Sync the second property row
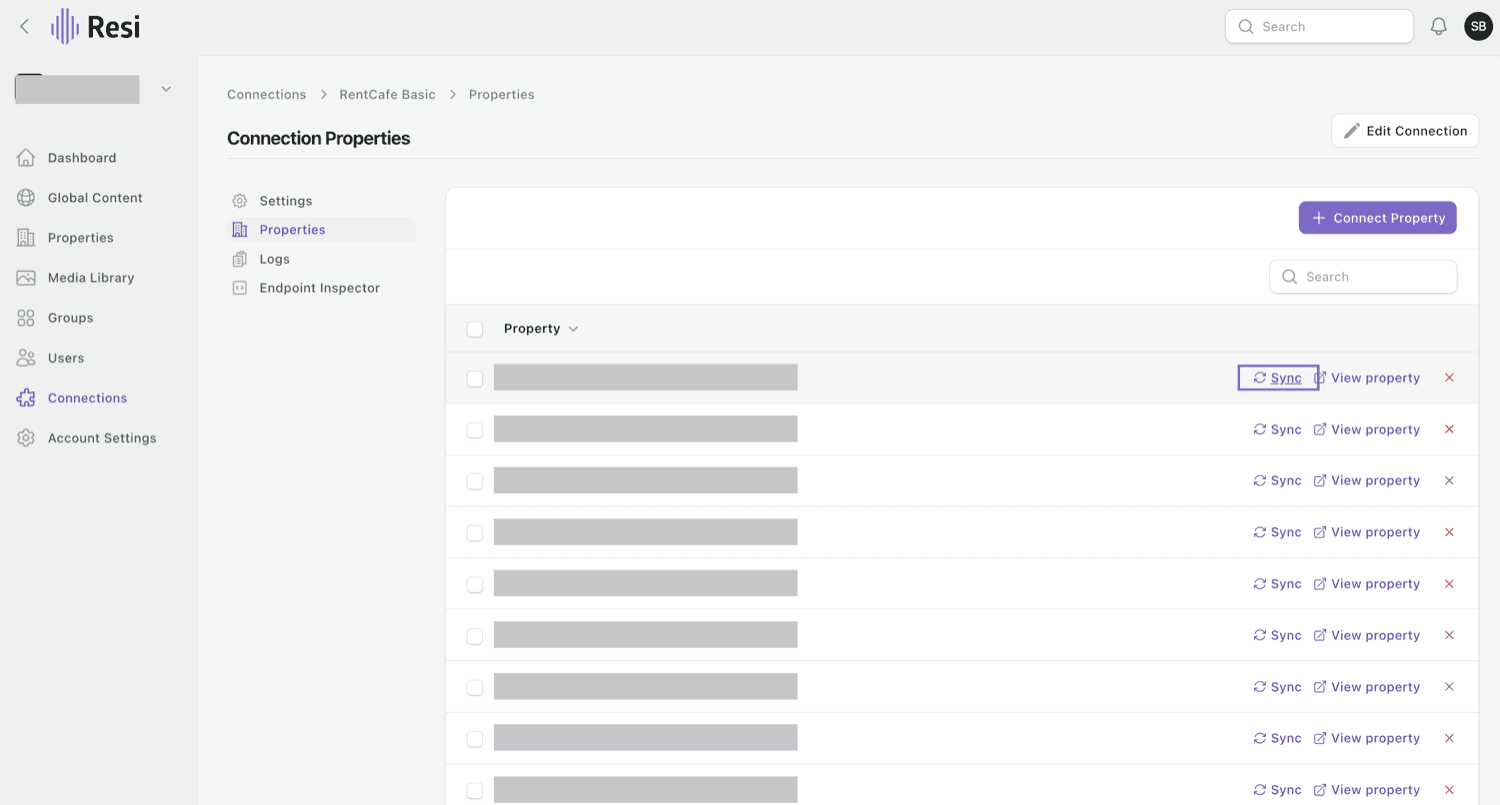1500x805 pixels. [x=1278, y=430]
